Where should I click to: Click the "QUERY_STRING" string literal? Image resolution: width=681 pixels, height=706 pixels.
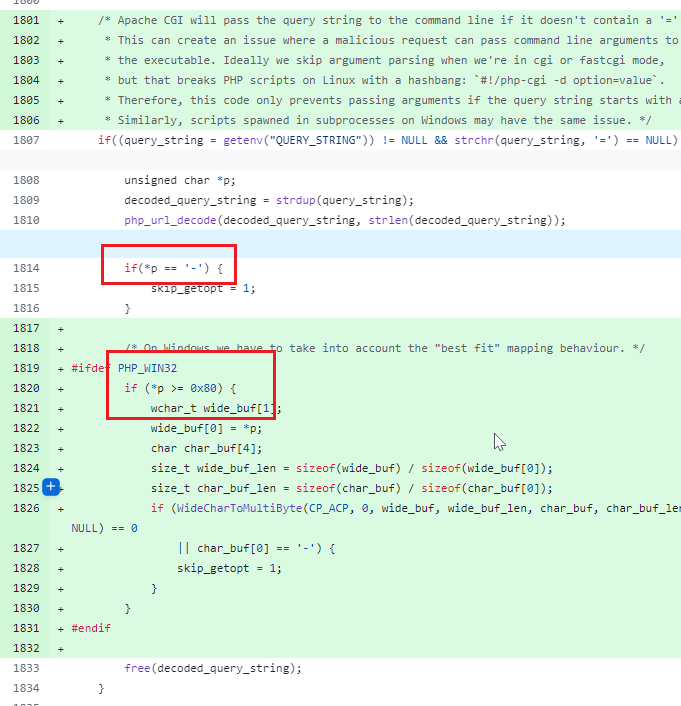tap(300, 139)
